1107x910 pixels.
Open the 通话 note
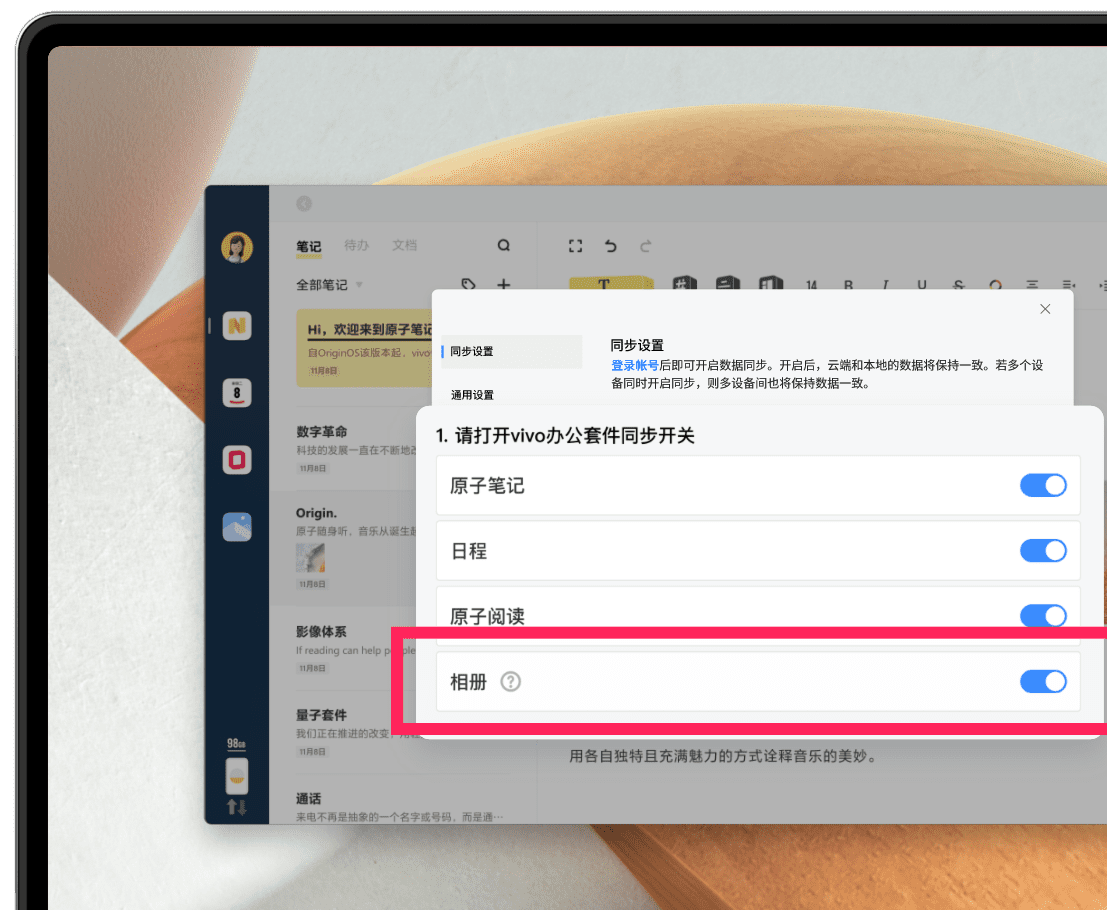pyautogui.click(x=400, y=807)
